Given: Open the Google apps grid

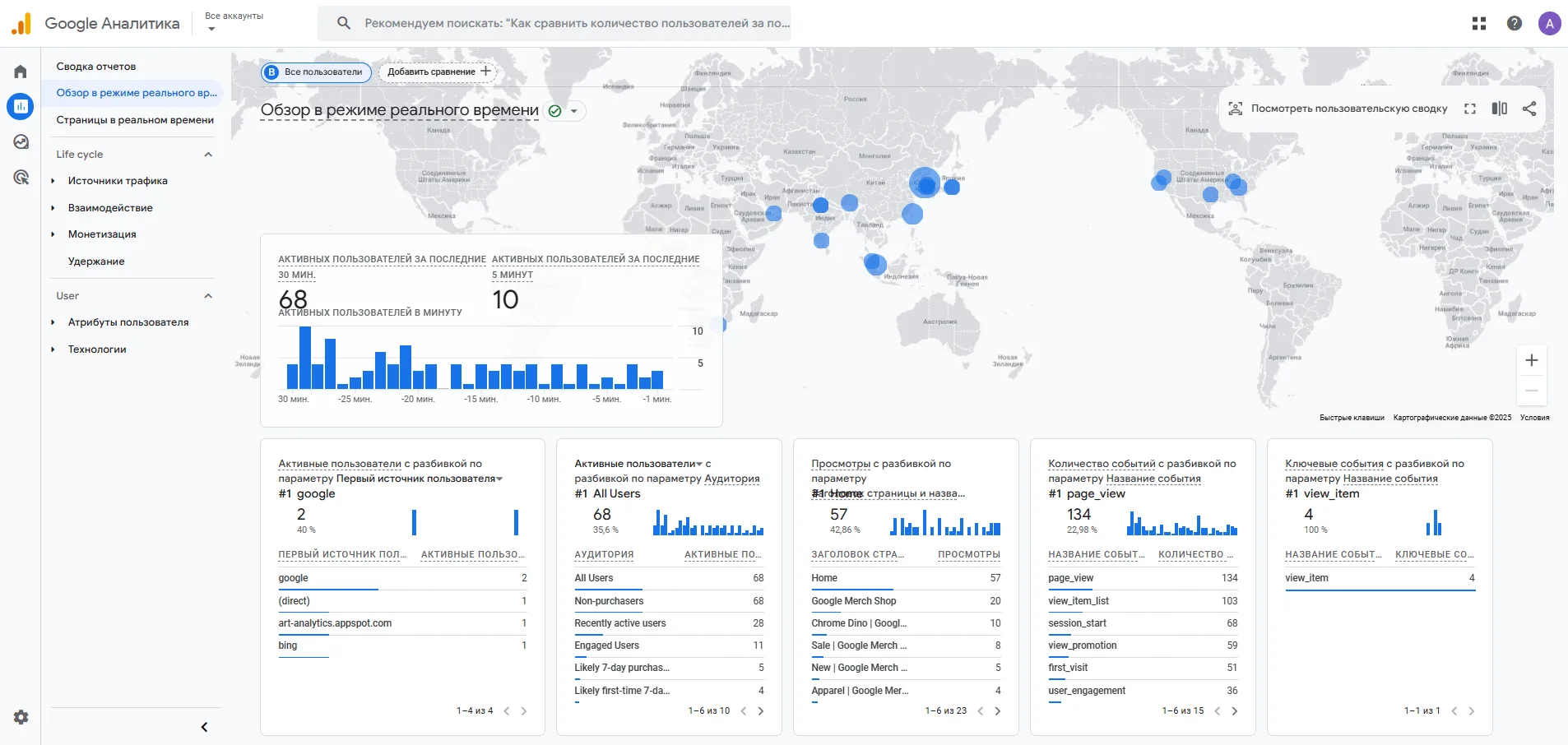Looking at the screenshot, I should 1478,23.
